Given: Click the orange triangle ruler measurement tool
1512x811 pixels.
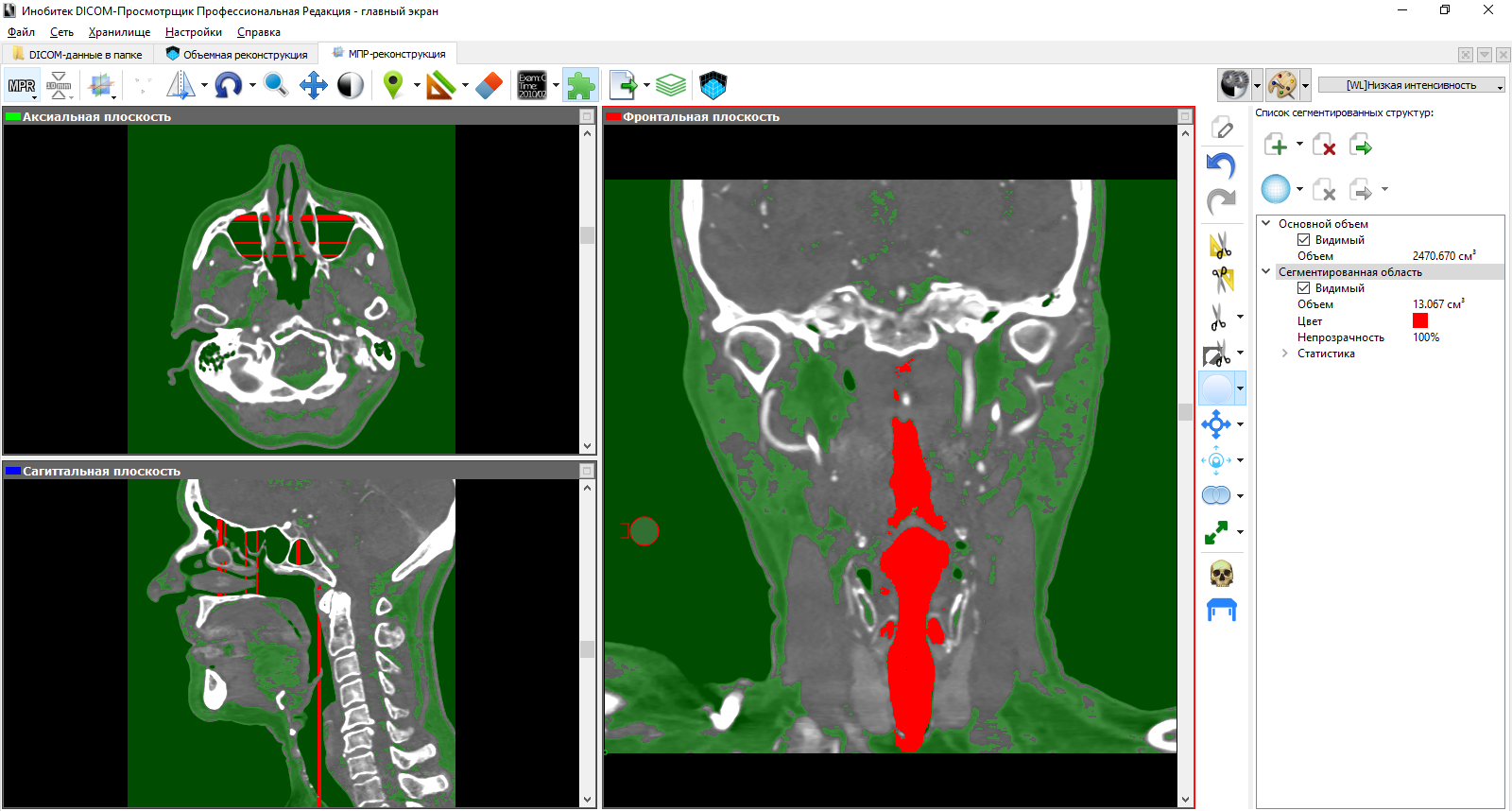Looking at the screenshot, I should (440, 86).
